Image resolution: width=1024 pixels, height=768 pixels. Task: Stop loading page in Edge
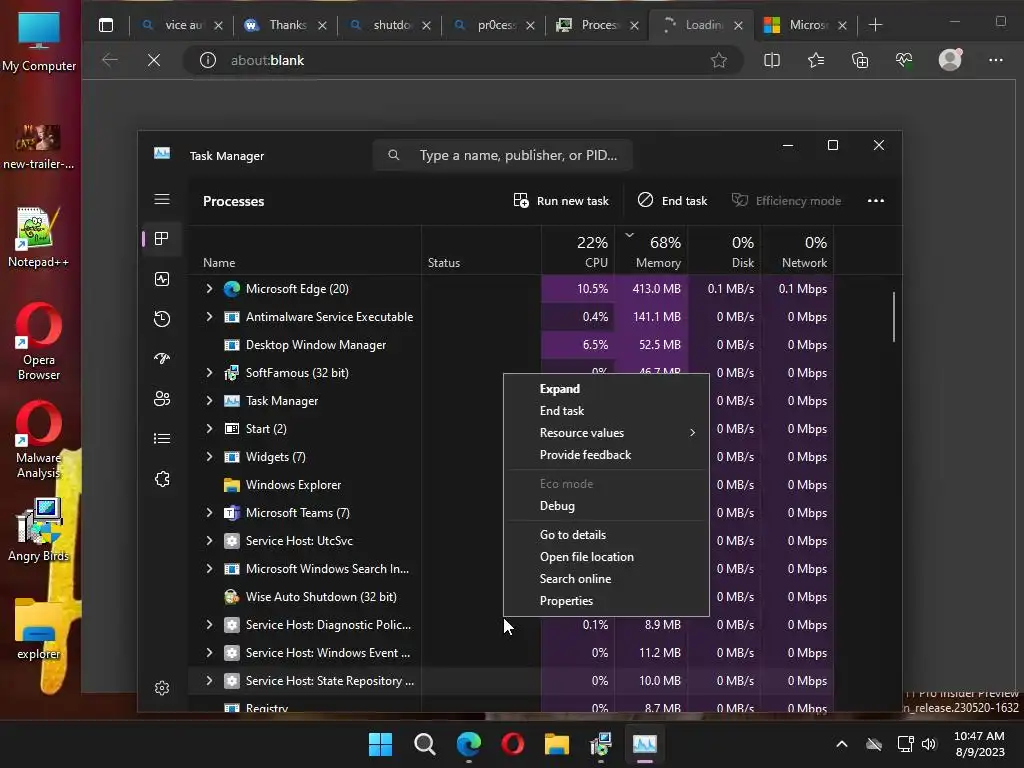click(154, 60)
